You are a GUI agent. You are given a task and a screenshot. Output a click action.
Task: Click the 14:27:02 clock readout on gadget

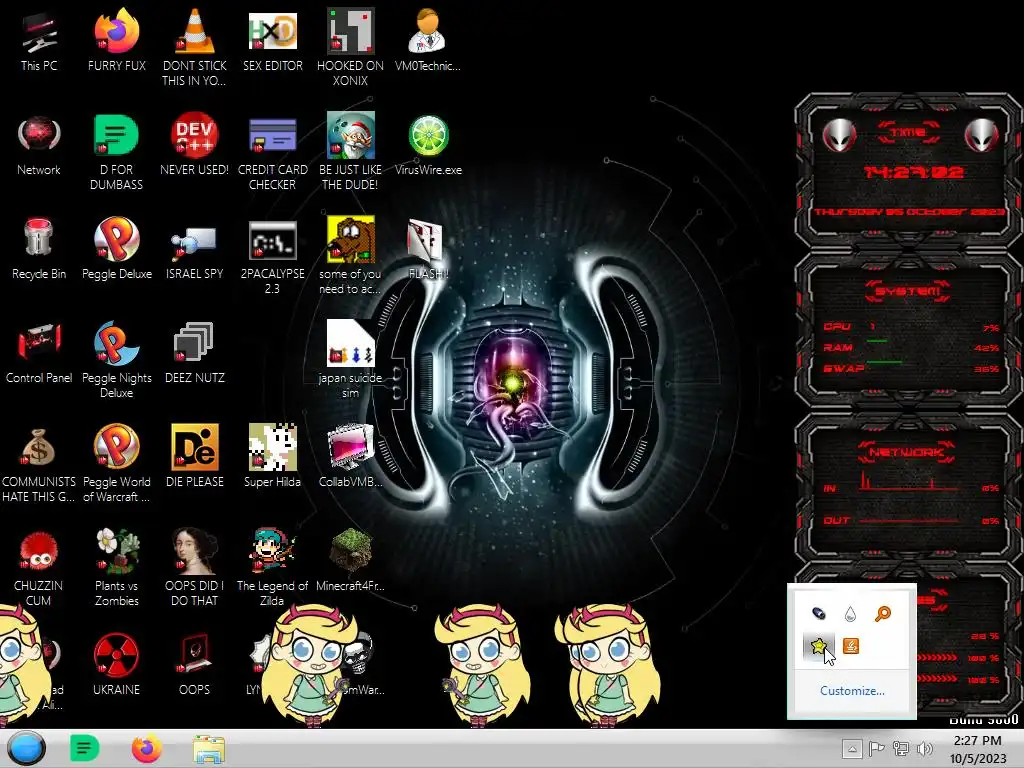pos(912,172)
